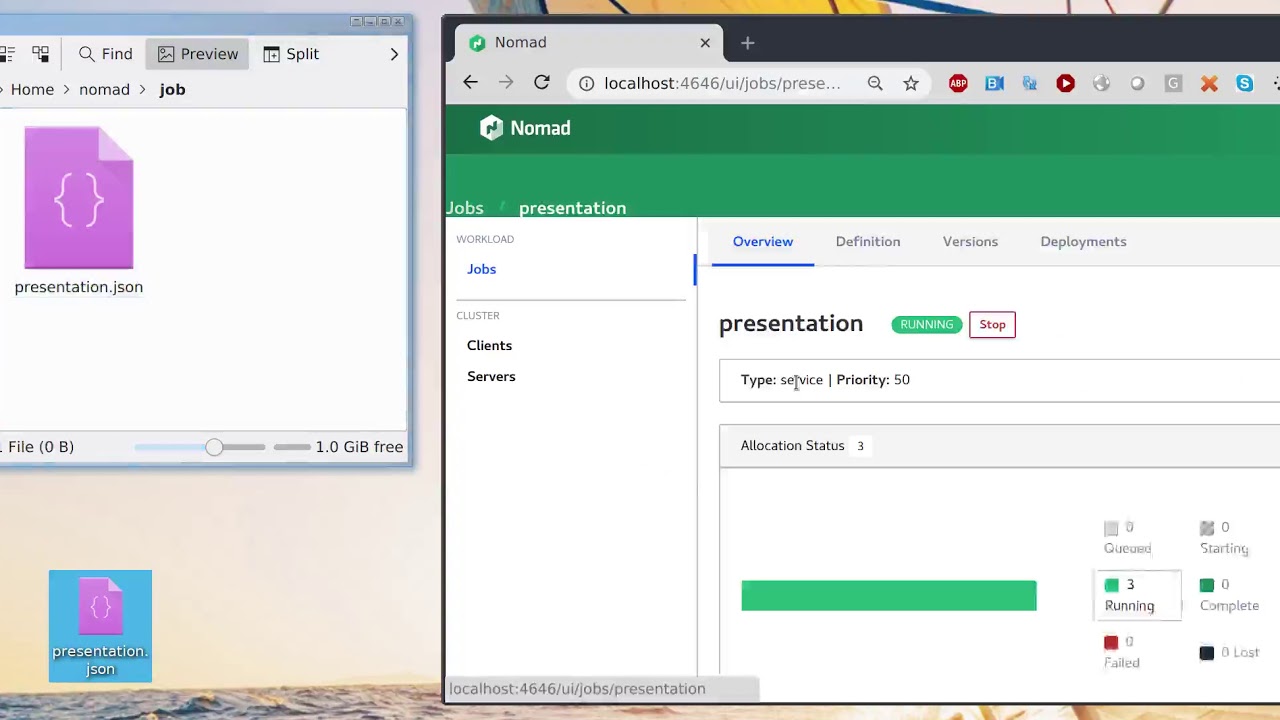The width and height of the screenshot is (1280, 720).
Task: Toggle Preview mode in file manager
Action: click(x=198, y=54)
